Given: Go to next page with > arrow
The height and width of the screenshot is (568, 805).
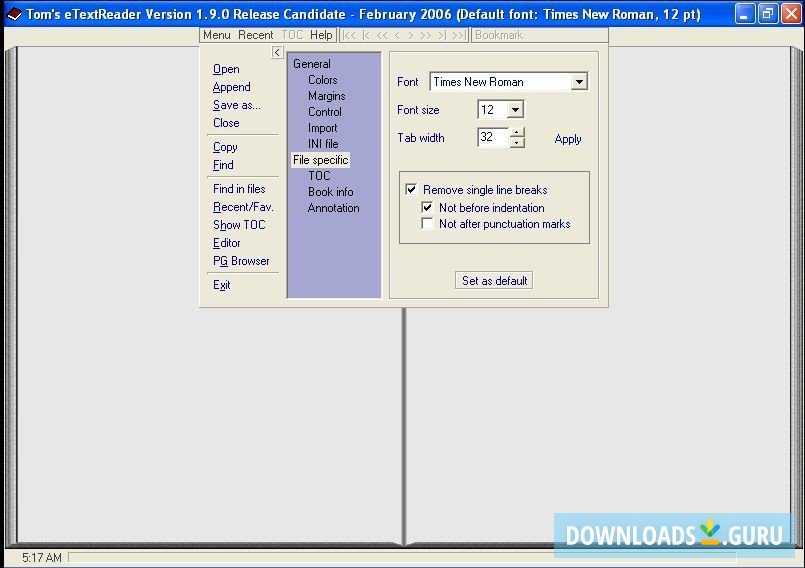Looking at the screenshot, I should click(410, 35).
